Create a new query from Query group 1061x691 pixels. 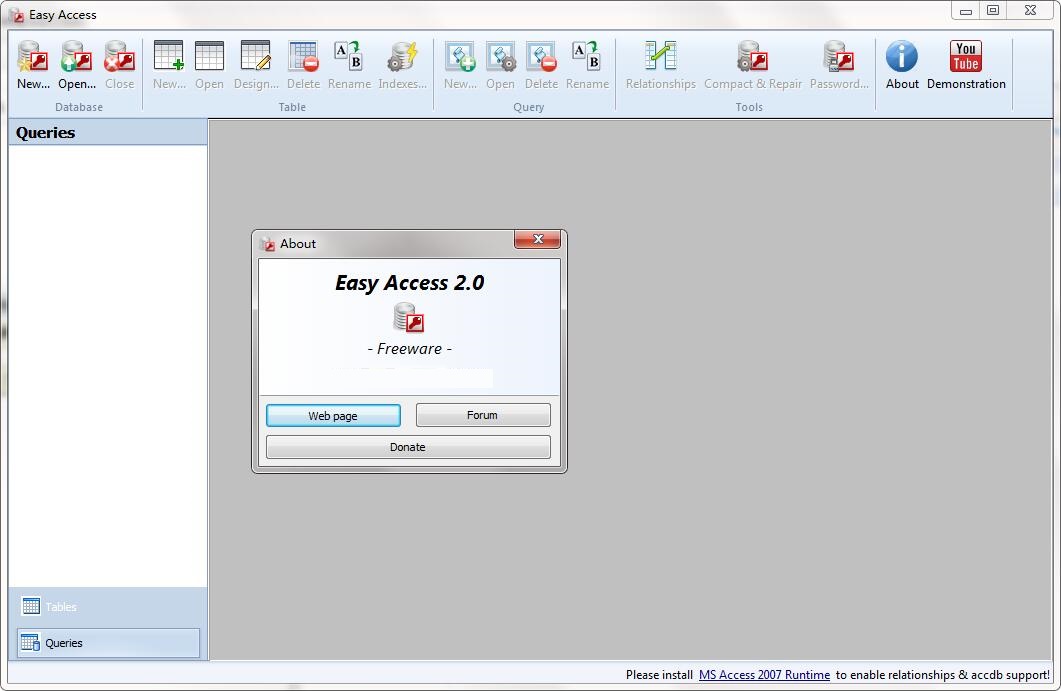tap(460, 65)
